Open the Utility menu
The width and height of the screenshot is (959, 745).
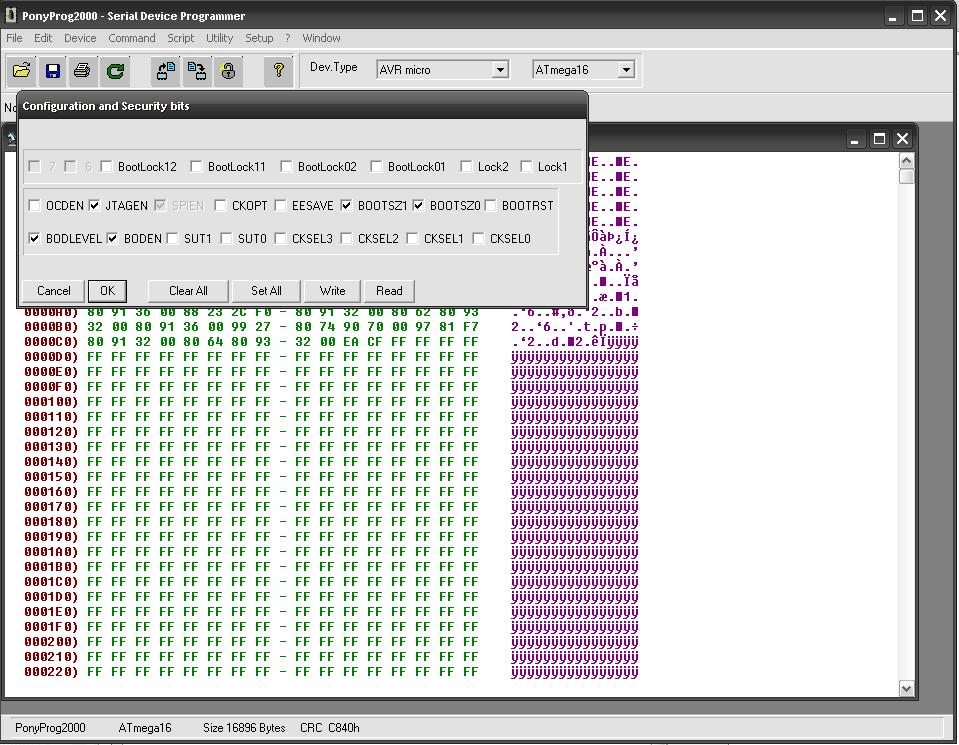point(220,38)
